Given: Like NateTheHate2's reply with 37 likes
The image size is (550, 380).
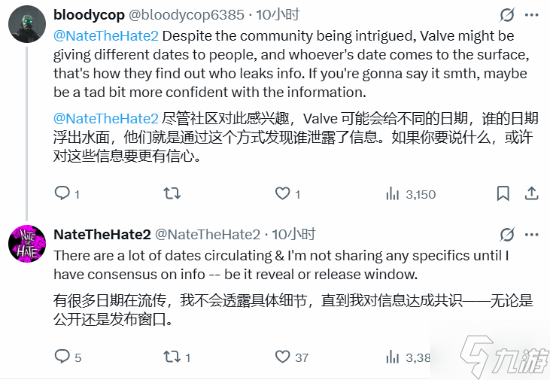Looking at the screenshot, I should point(292,357).
